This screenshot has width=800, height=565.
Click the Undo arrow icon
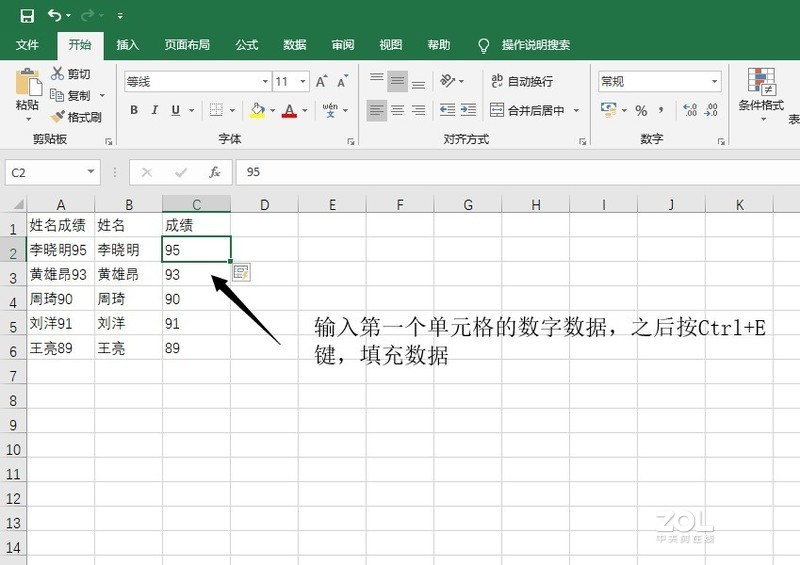click(55, 15)
